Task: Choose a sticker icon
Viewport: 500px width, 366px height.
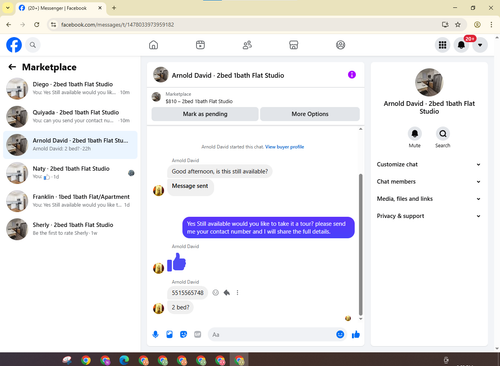Action: pyautogui.click(x=183, y=334)
